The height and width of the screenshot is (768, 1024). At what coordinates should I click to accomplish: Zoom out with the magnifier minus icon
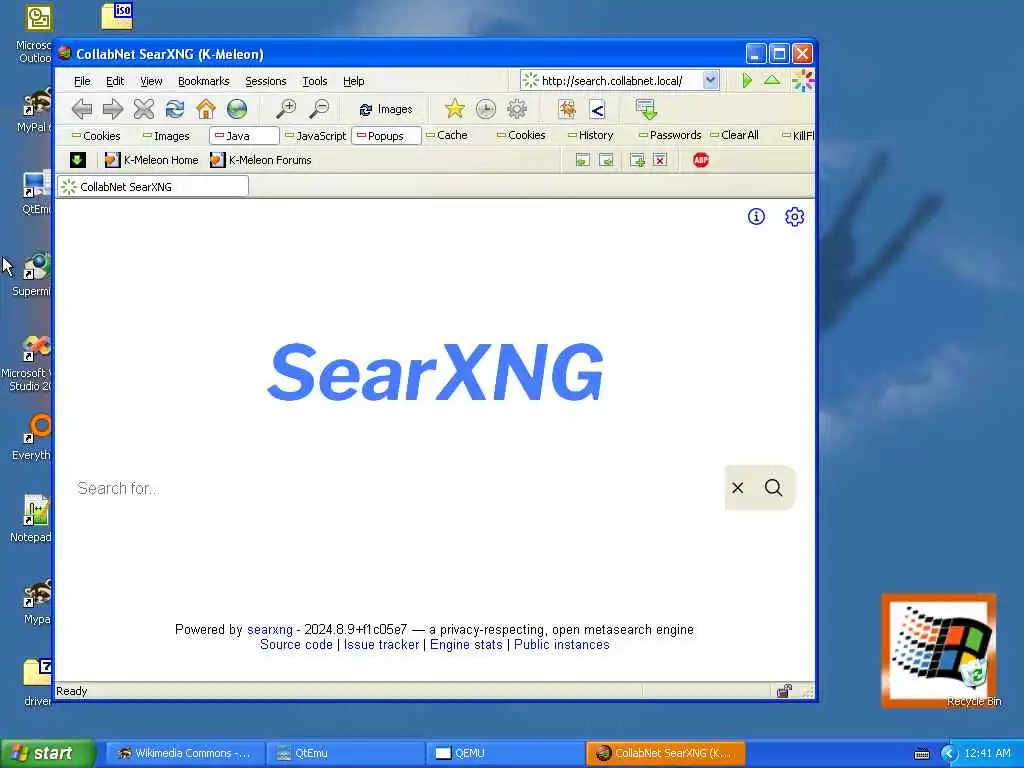click(319, 109)
